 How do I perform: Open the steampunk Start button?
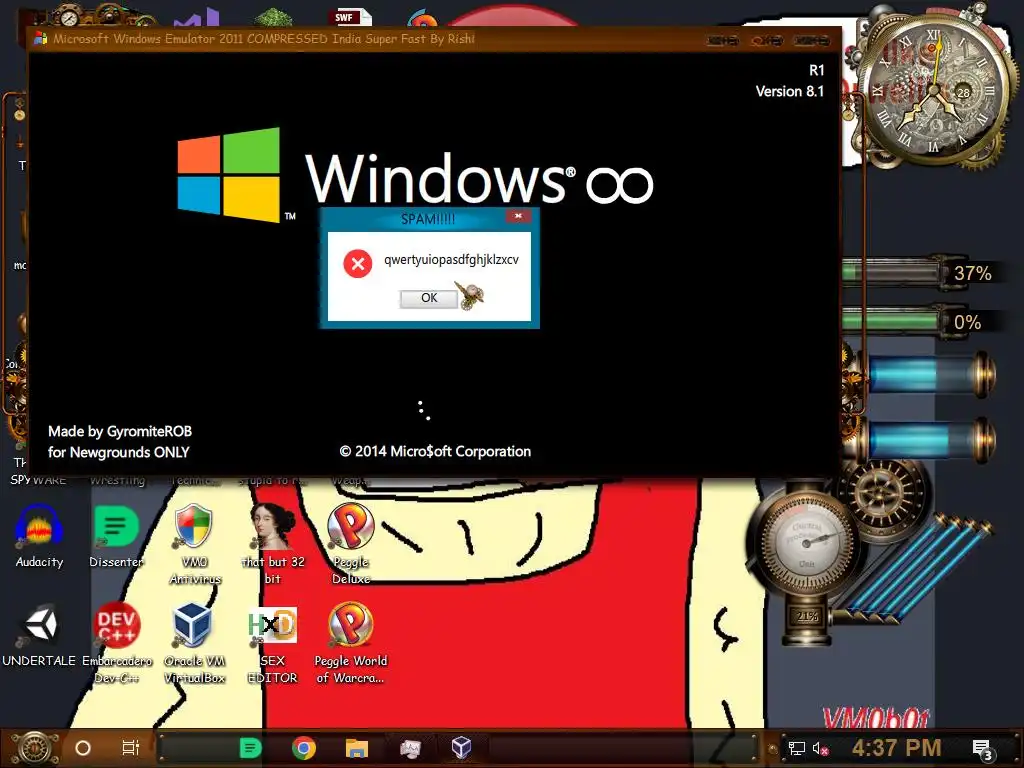pos(35,748)
